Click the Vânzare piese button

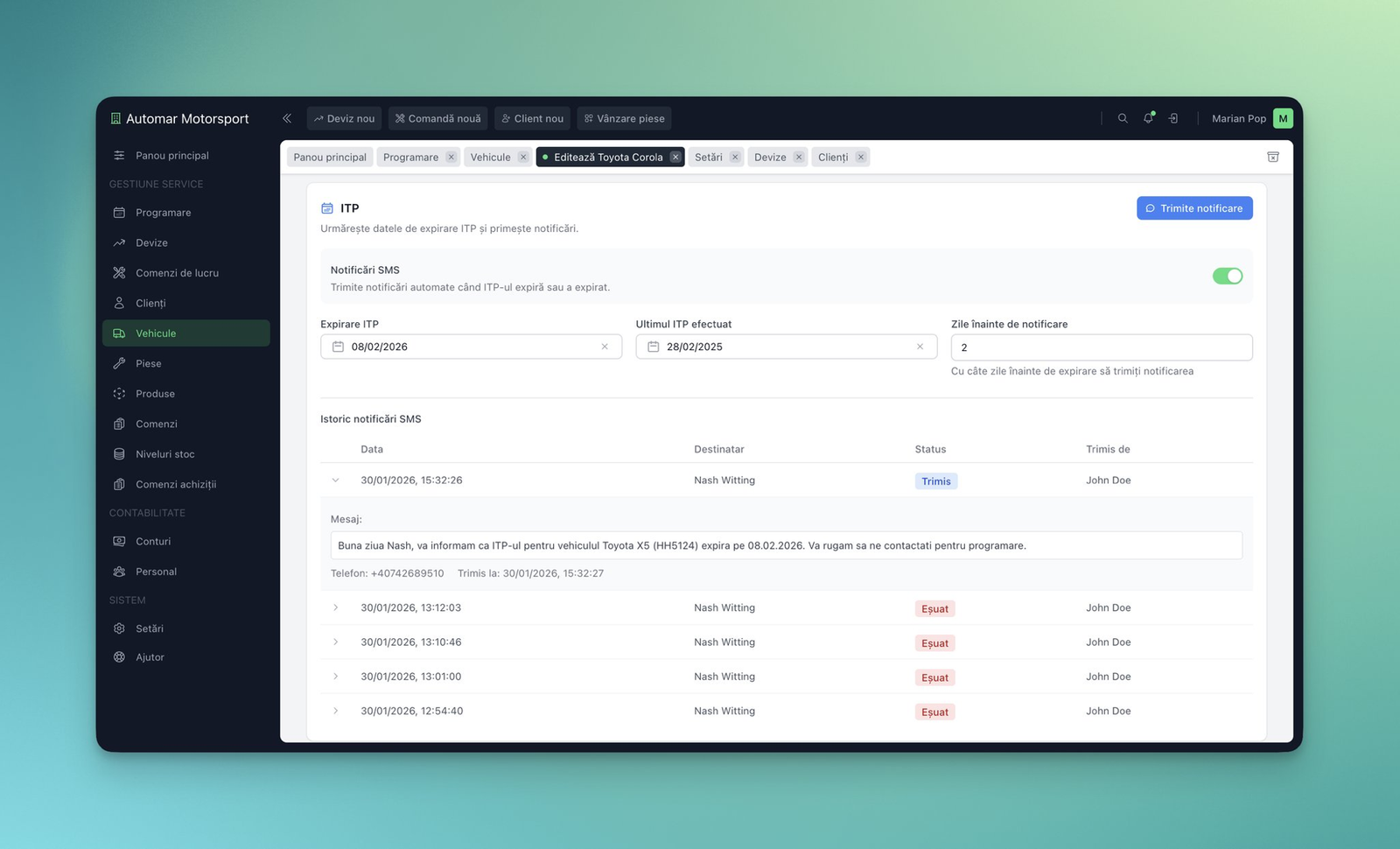click(624, 118)
